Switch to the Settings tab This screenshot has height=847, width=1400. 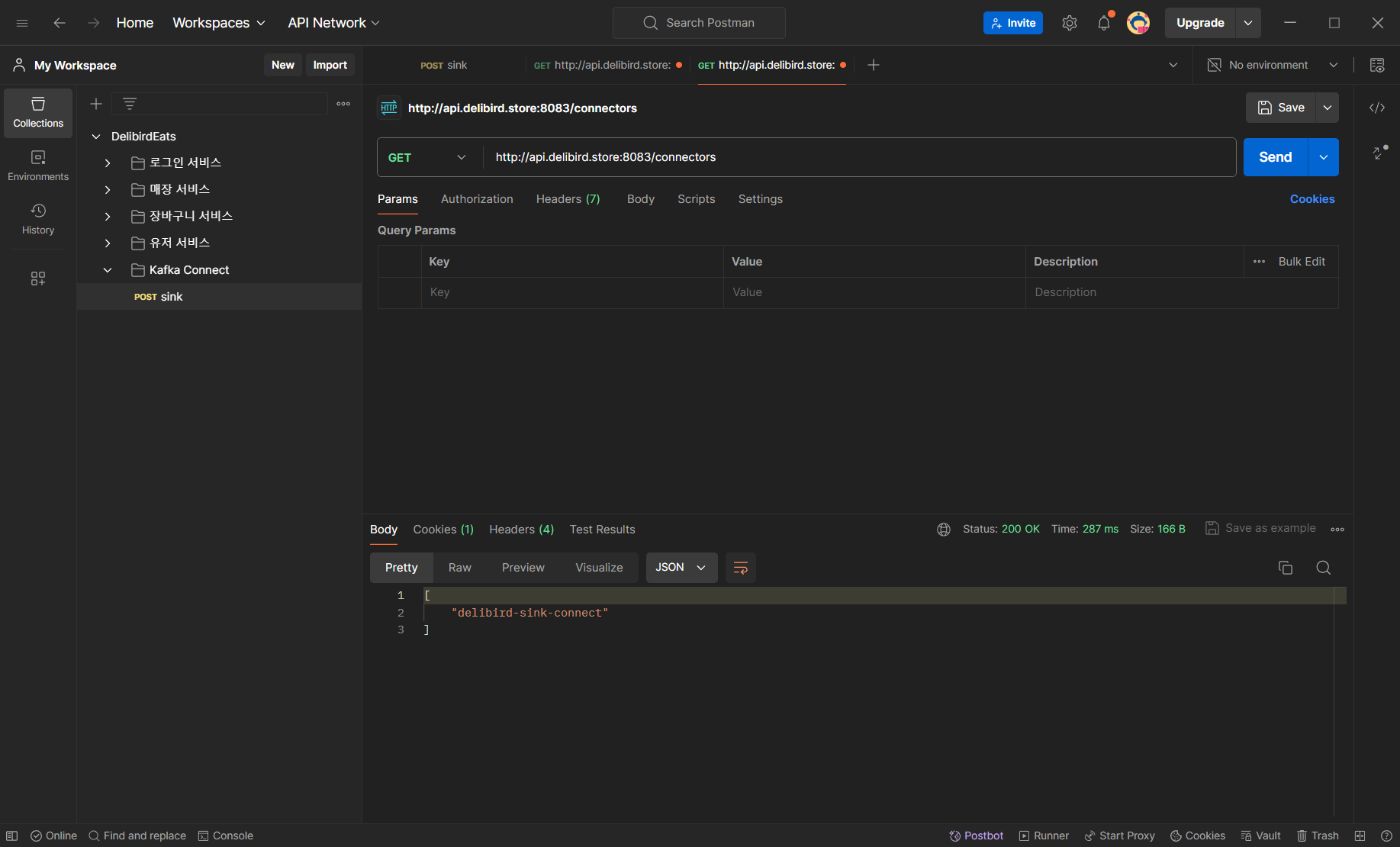tap(761, 199)
